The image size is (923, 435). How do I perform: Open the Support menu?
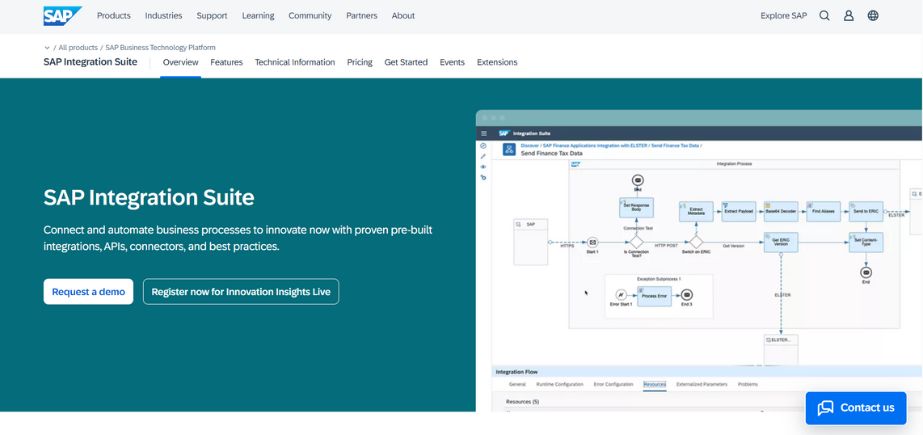212,16
